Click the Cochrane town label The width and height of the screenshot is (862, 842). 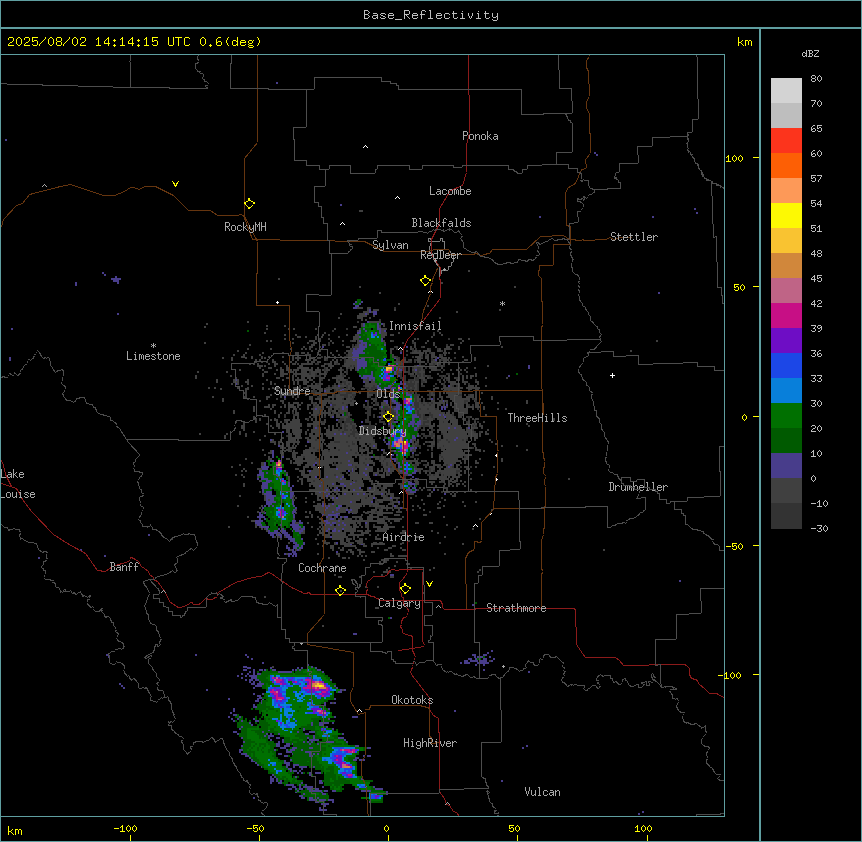click(x=322, y=568)
